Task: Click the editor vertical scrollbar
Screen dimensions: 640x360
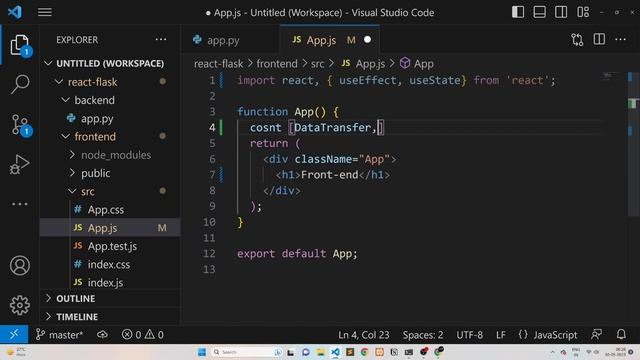Action: tap(633, 145)
